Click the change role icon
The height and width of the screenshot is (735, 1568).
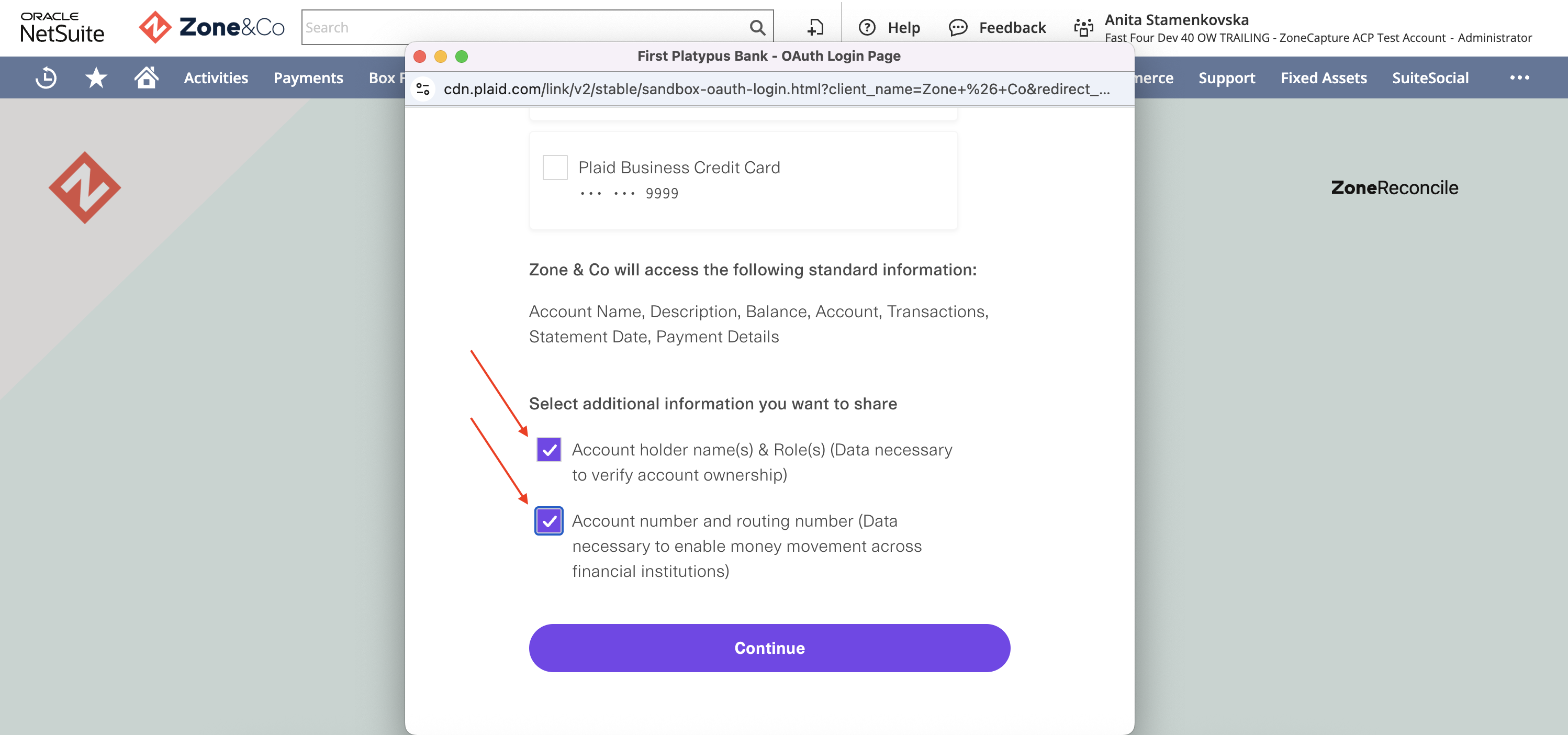pyautogui.click(x=1083, y=27)
